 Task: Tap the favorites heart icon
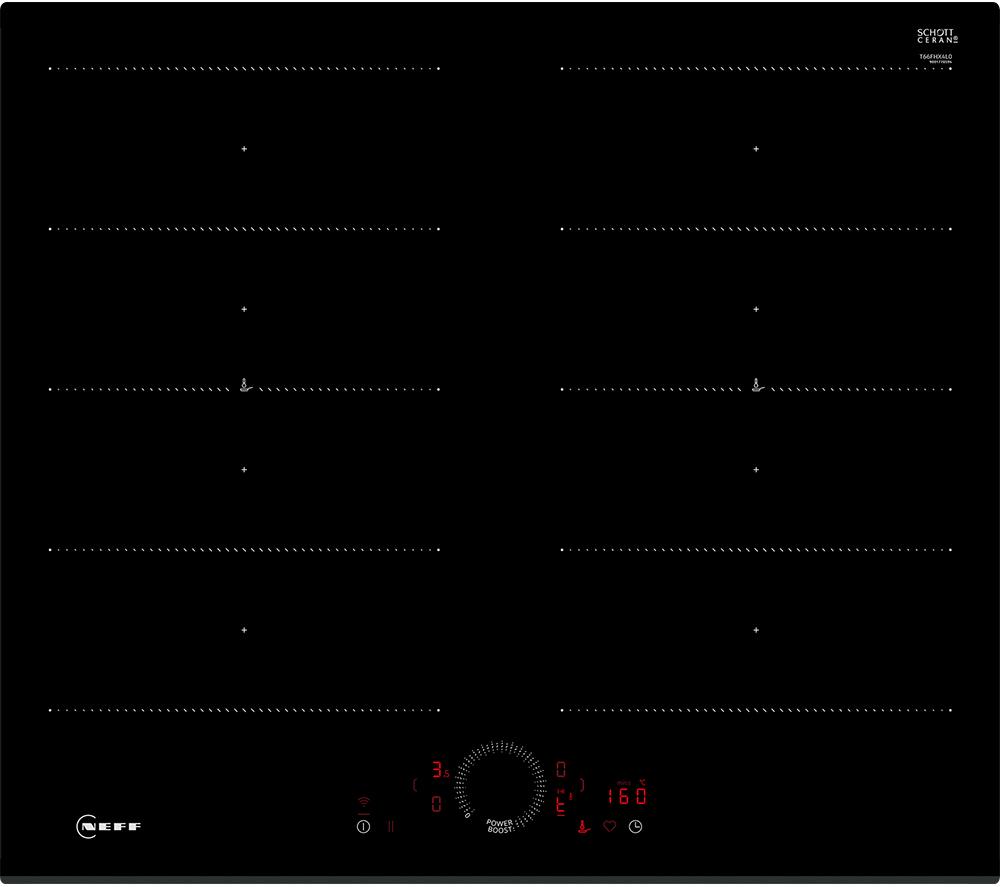tap(610, 825)
